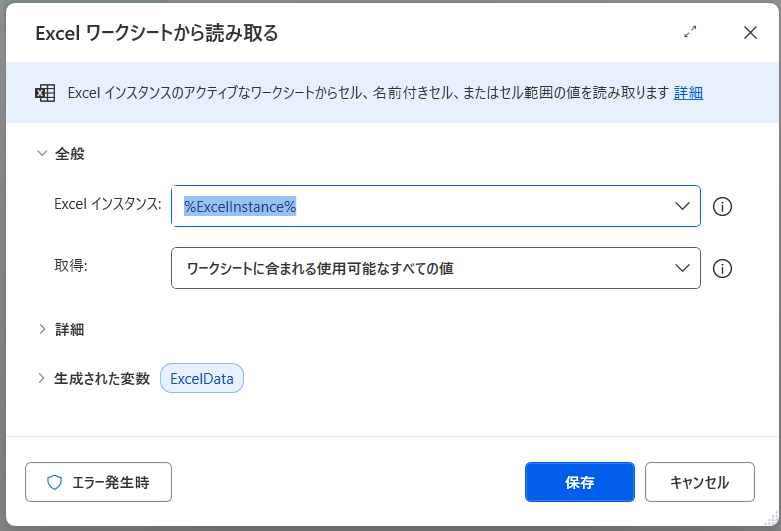The height and width of the screenshot is (531, 781).
Task: Expand the 生成された変数 section chevron
Action: coord(41,378)
